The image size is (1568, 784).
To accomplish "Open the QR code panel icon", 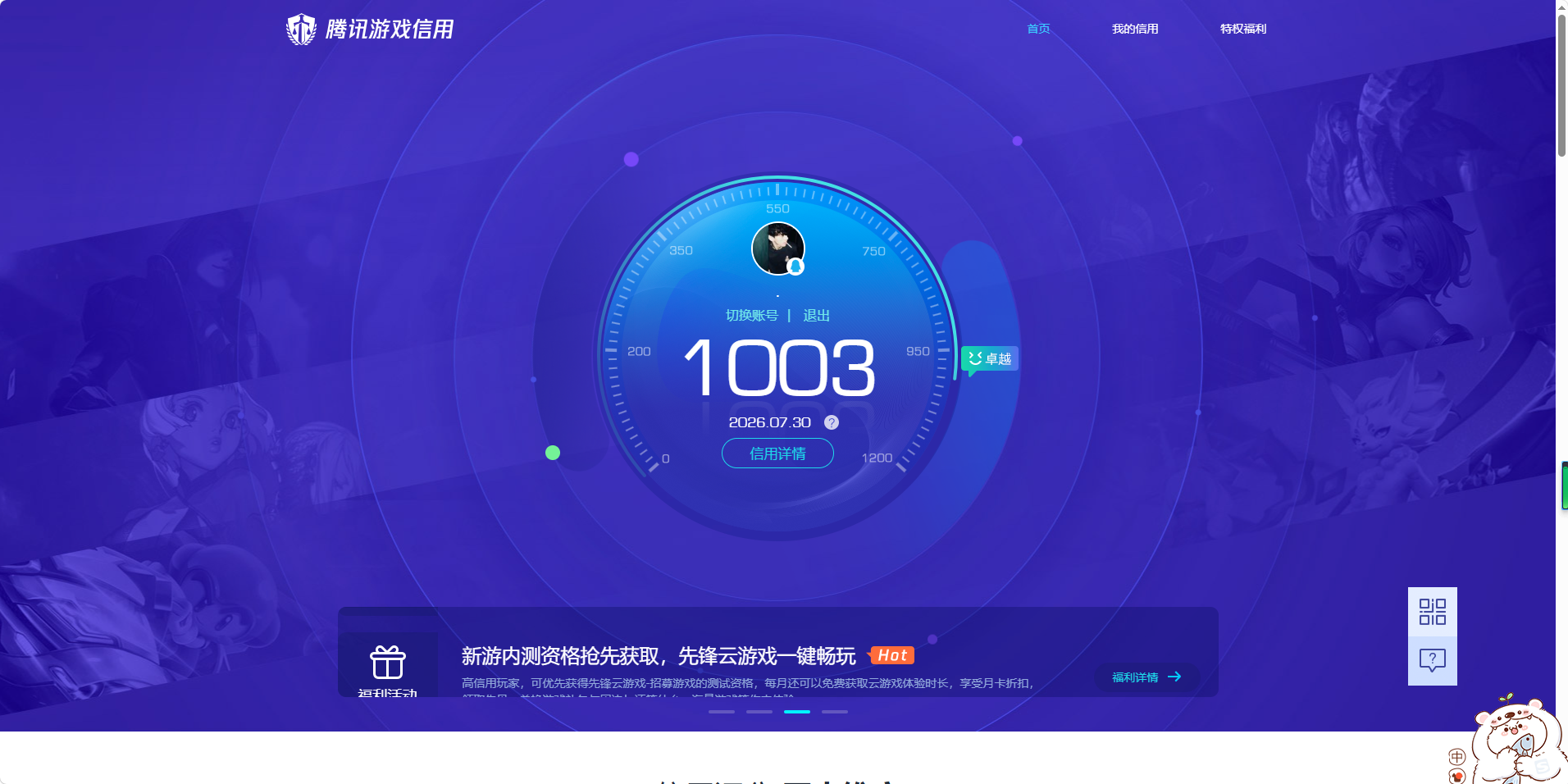I will [x=1432, y=612].
